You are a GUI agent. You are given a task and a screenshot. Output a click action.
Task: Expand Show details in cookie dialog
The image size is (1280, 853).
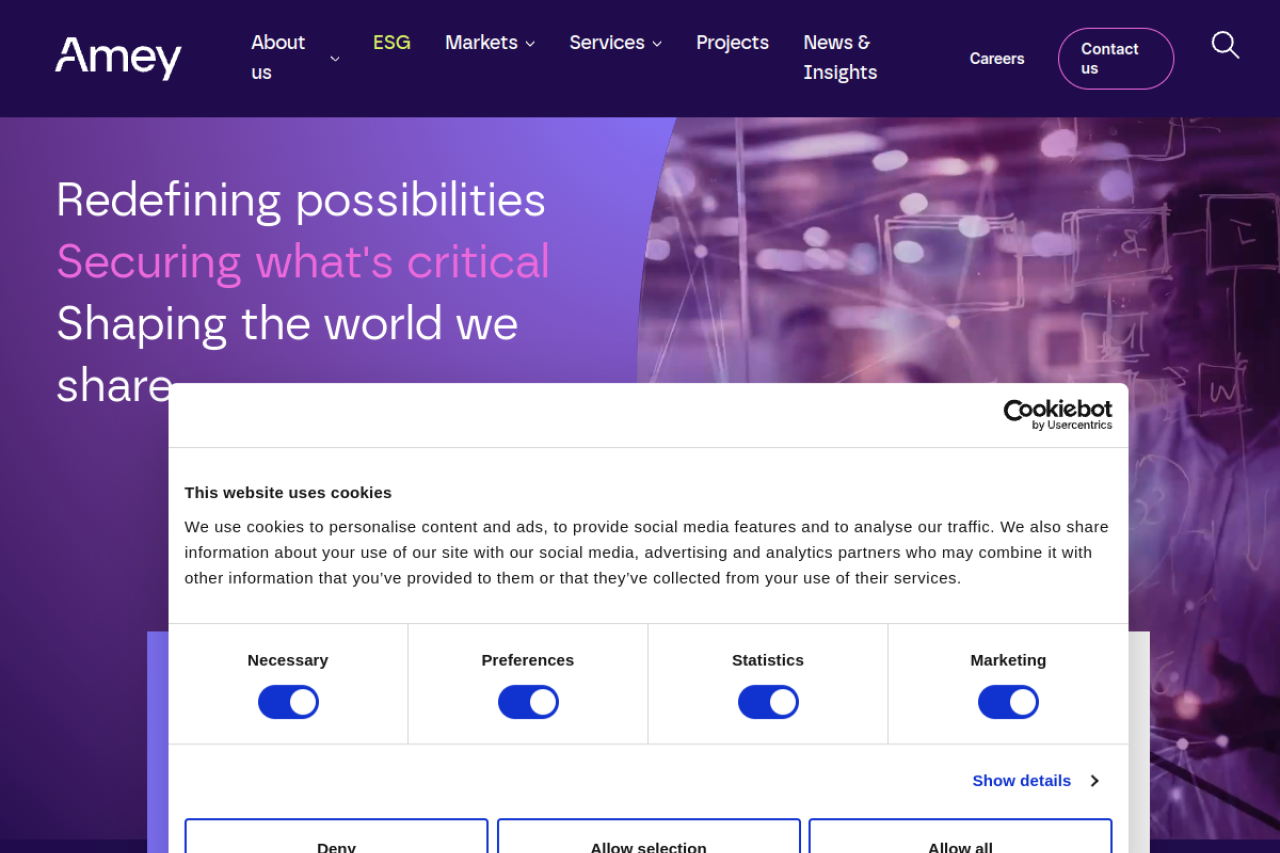tap(1036, 780)
